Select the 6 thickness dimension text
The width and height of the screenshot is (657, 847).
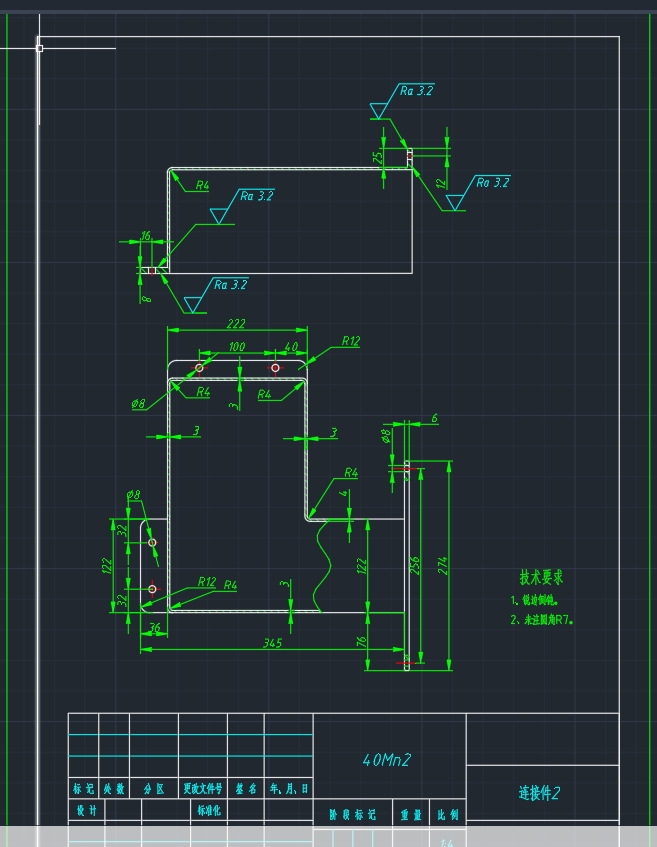click(434, 418)
